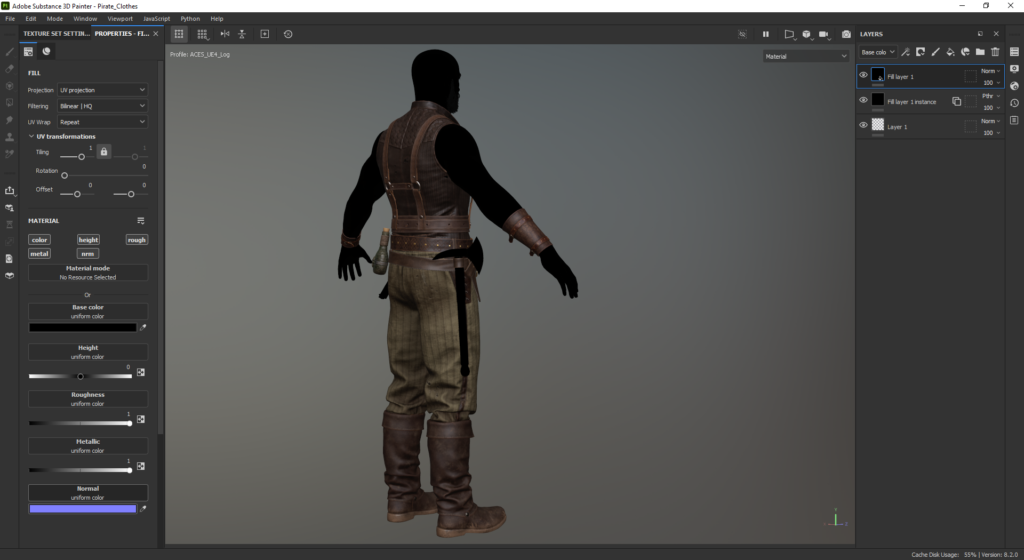This screenshot has height=560, width=1024.
Task: Open the UV Wrap dropdown showing Repeat
Action: pyautogui.click(x=103, y=122)
